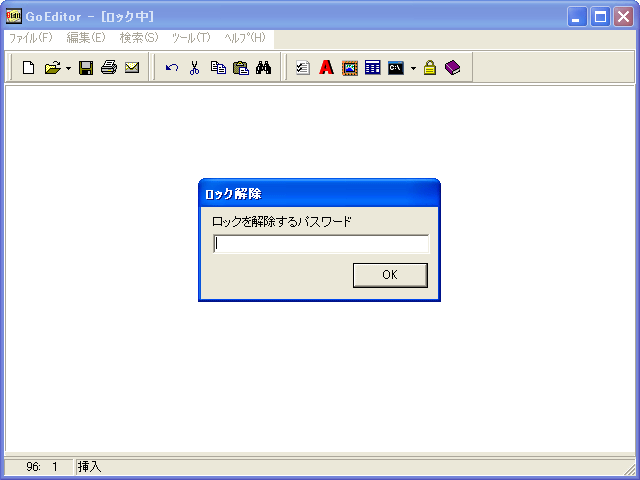Search with the binoculars icon
Image resolution: width=640 pixels, height=480 pixels.
click(x=264, y=67)
